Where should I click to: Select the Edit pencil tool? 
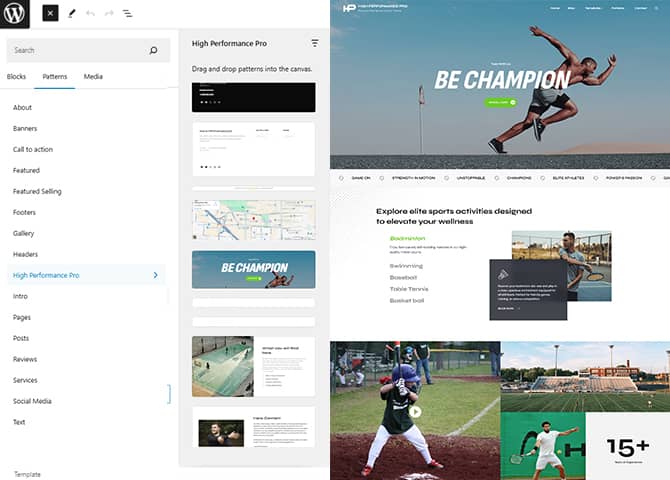[x=72, y=14]
